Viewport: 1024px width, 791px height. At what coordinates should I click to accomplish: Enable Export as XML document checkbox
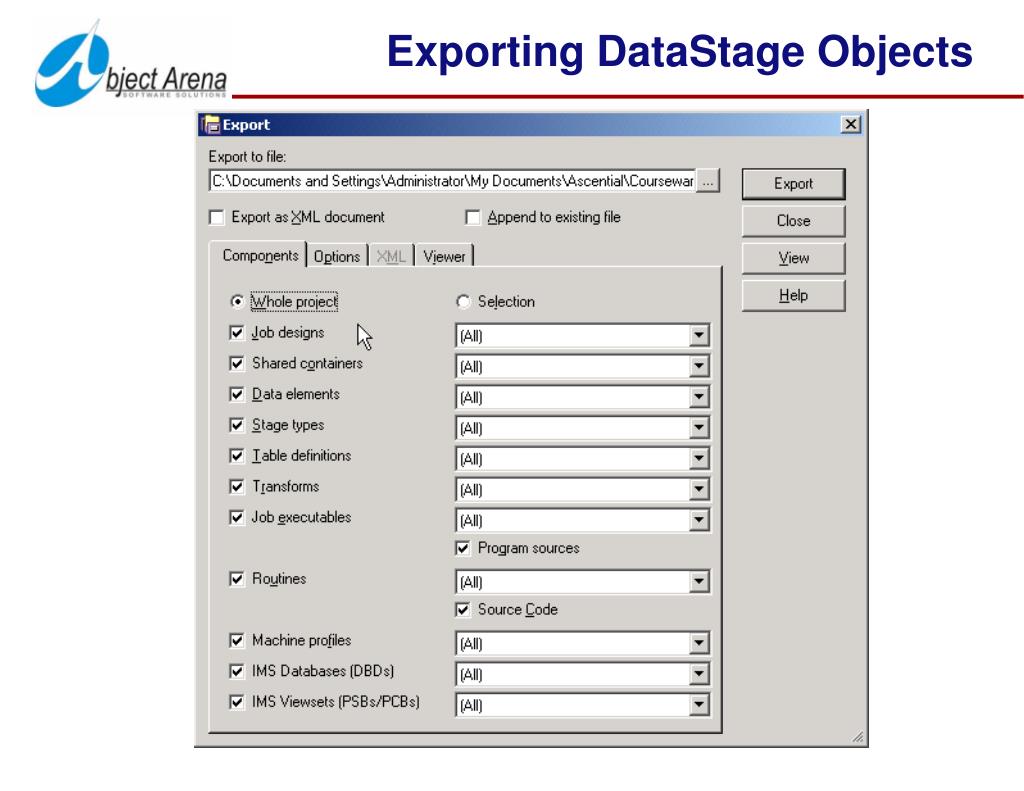[x=217, y=218]
